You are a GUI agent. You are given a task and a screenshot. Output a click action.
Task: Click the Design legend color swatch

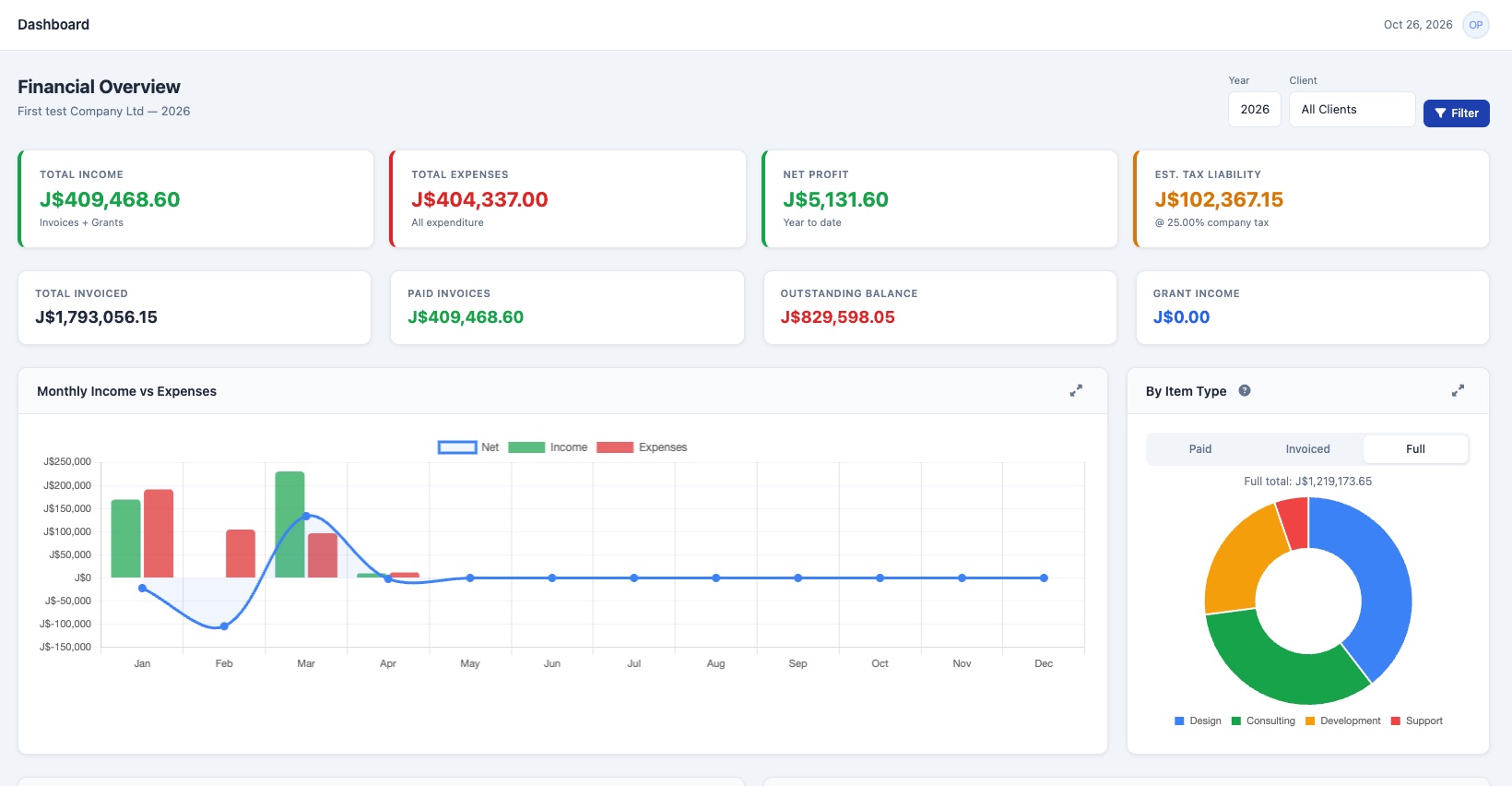pos(1179,721)
